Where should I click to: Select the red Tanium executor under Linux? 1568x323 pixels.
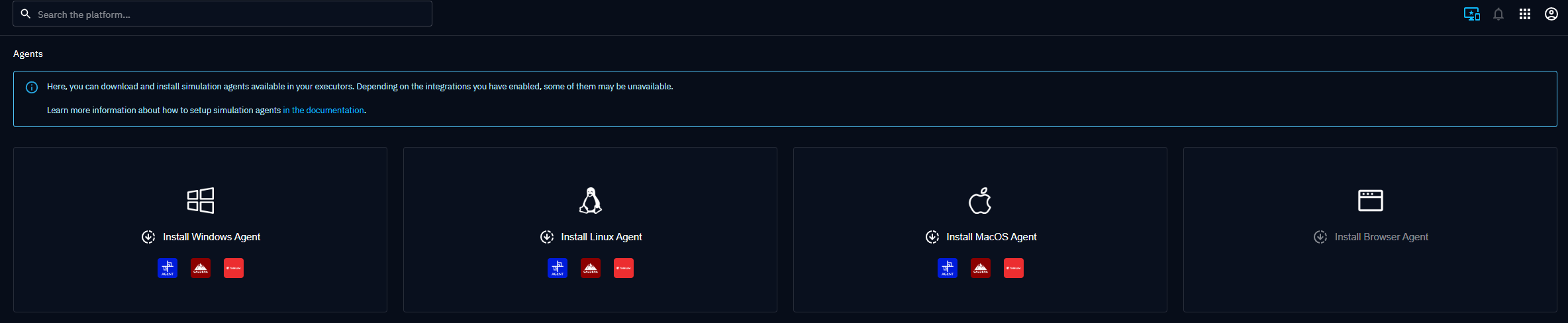click(x=624, y=268)
